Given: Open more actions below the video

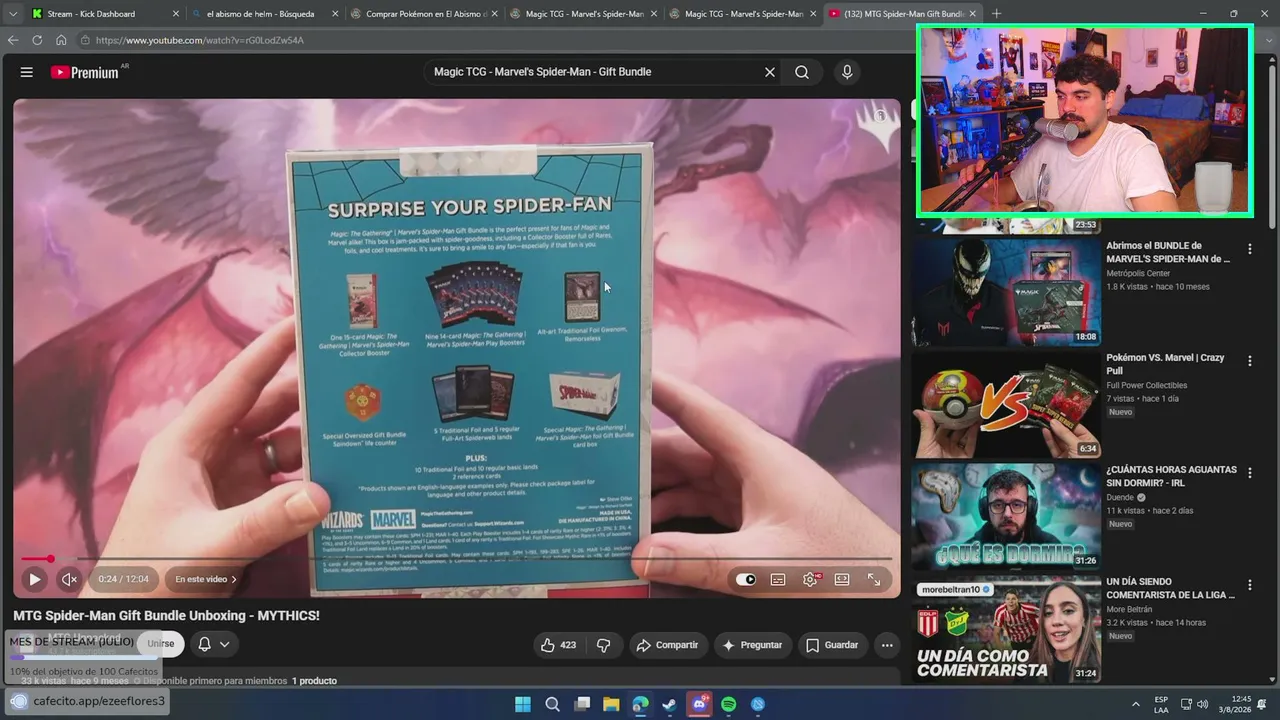Looking at the screenshot, I should click(887, 645).
